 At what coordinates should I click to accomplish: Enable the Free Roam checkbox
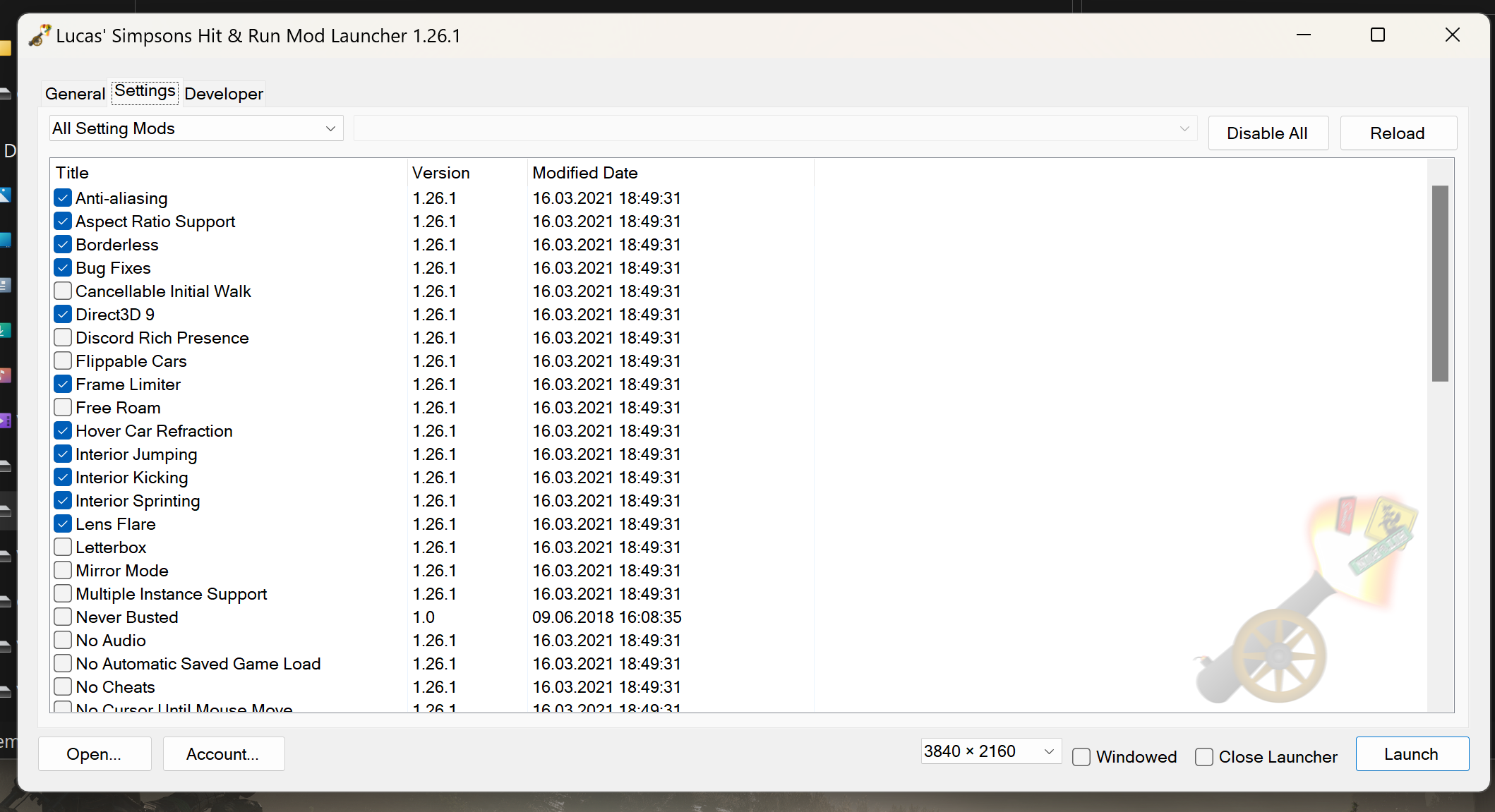coord(63,408)
